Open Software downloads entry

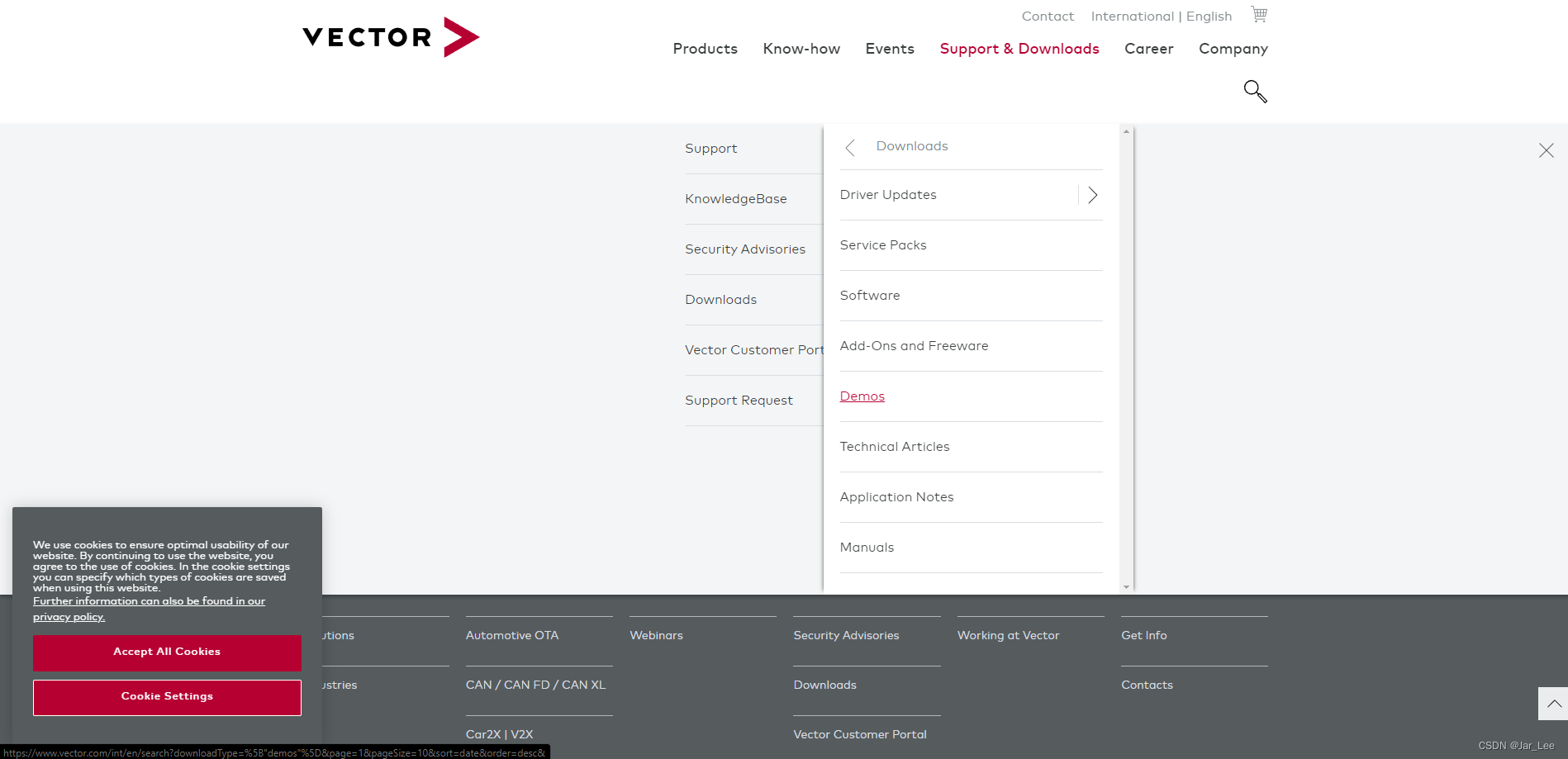click(x=870, y=296)
